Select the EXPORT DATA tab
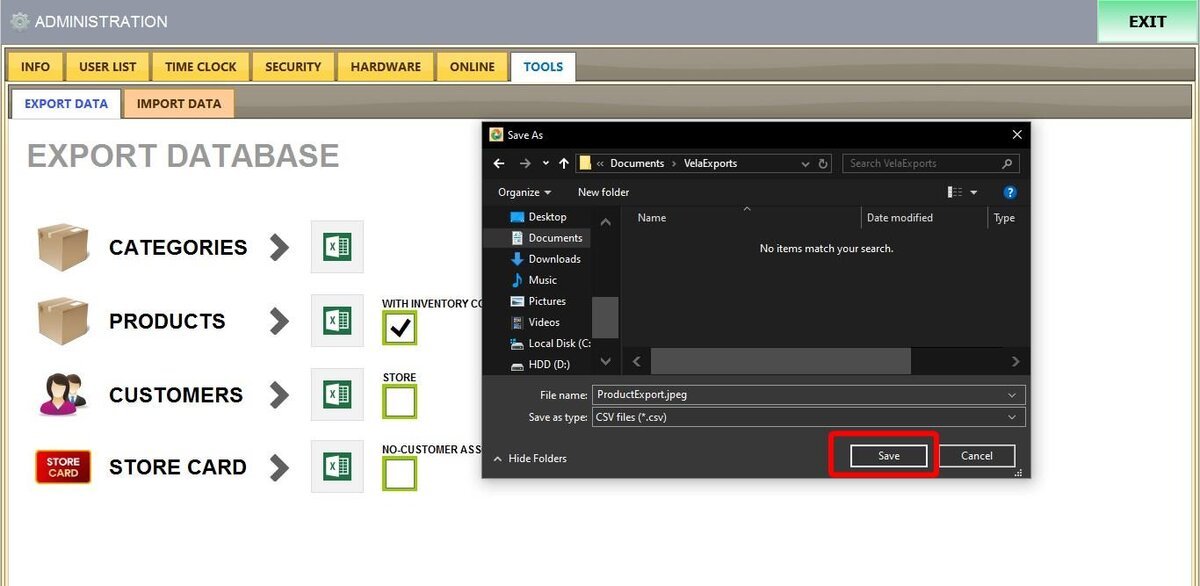This screenshot has height=586, width=1200. [66, 103]
